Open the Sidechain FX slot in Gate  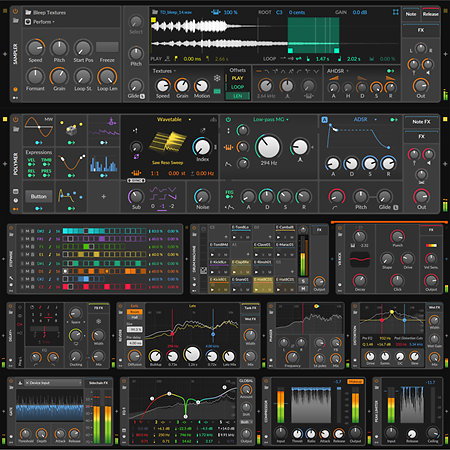pos(98,383)
